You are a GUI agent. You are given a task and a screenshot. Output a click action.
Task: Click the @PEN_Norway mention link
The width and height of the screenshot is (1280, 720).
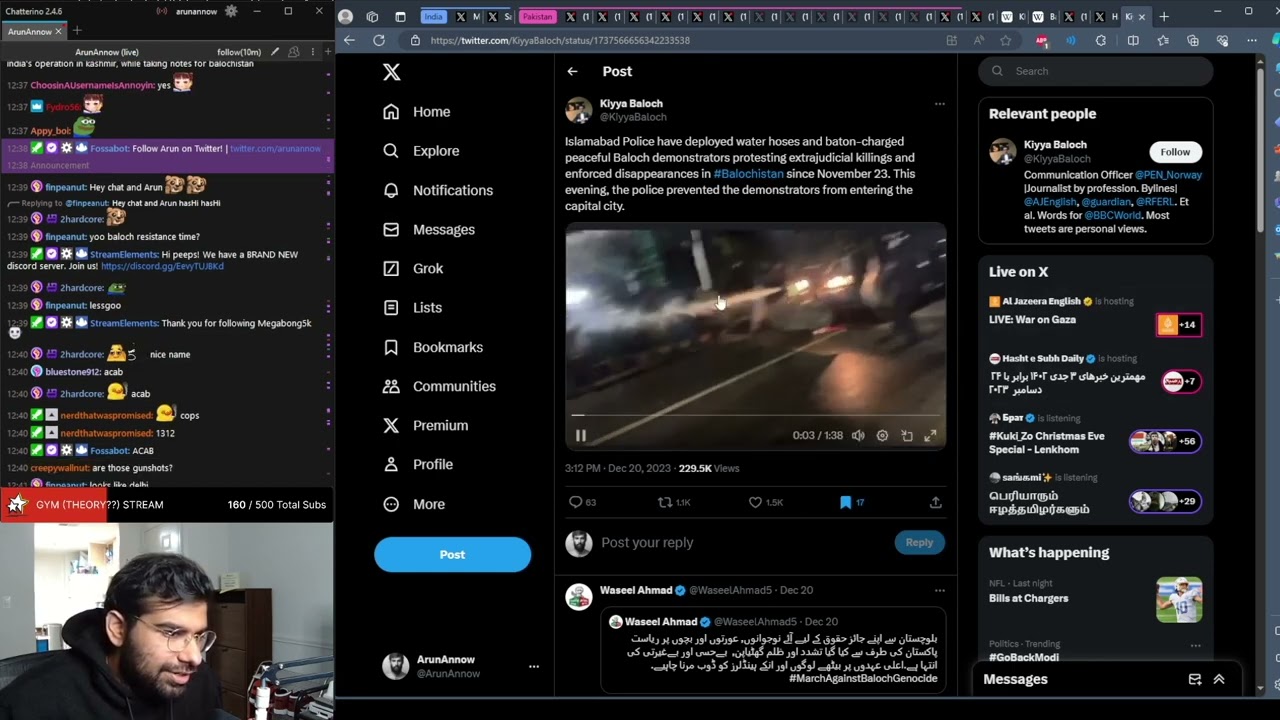(1168, 175)
